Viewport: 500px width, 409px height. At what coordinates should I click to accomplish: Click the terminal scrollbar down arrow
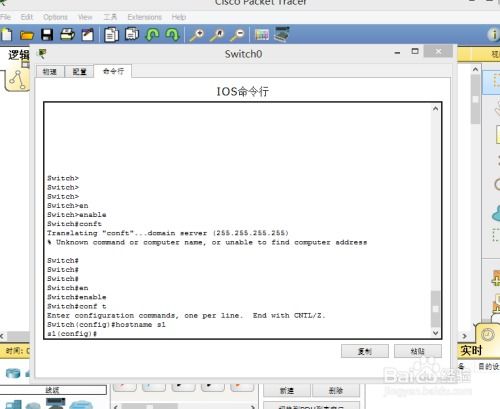435,333
